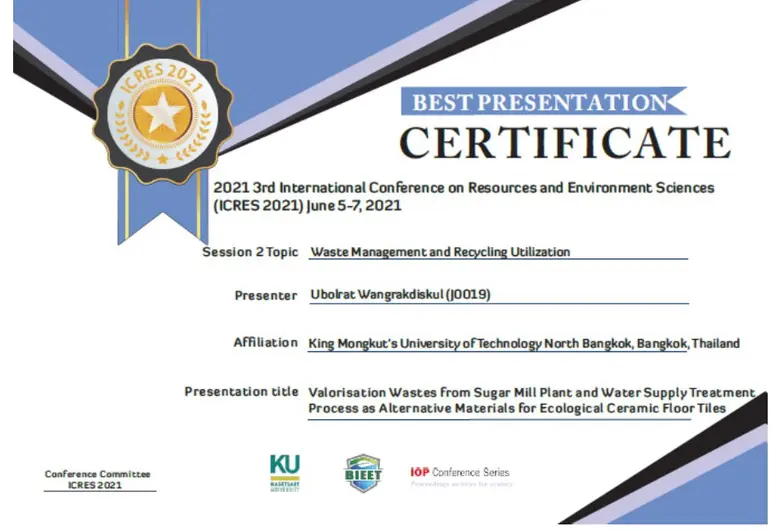The image size is (780, 531).
Task: Click the Affiliation label
Action: [265, 342]
